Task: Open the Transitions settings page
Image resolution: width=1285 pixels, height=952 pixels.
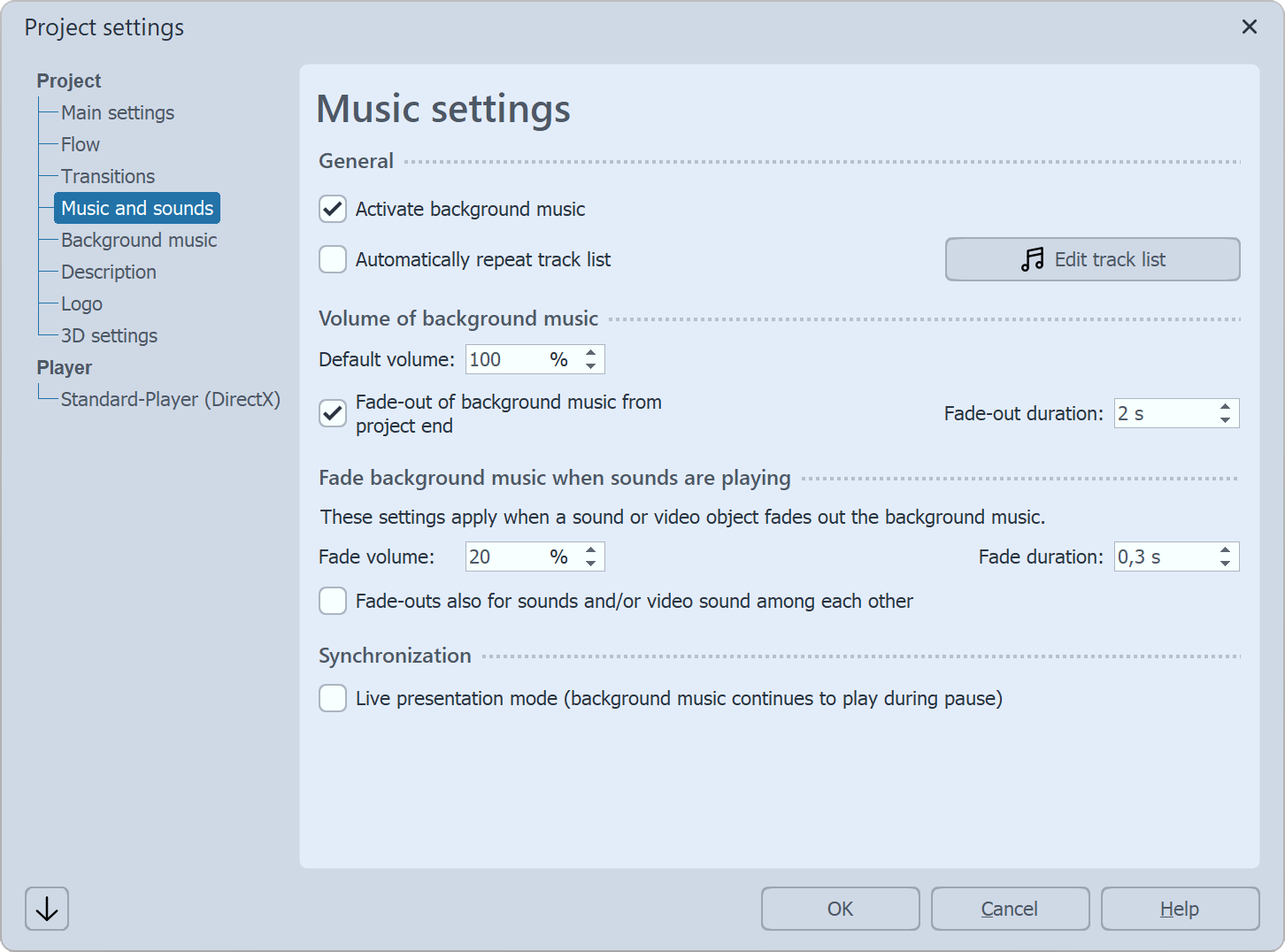Action: coord(108,176)
